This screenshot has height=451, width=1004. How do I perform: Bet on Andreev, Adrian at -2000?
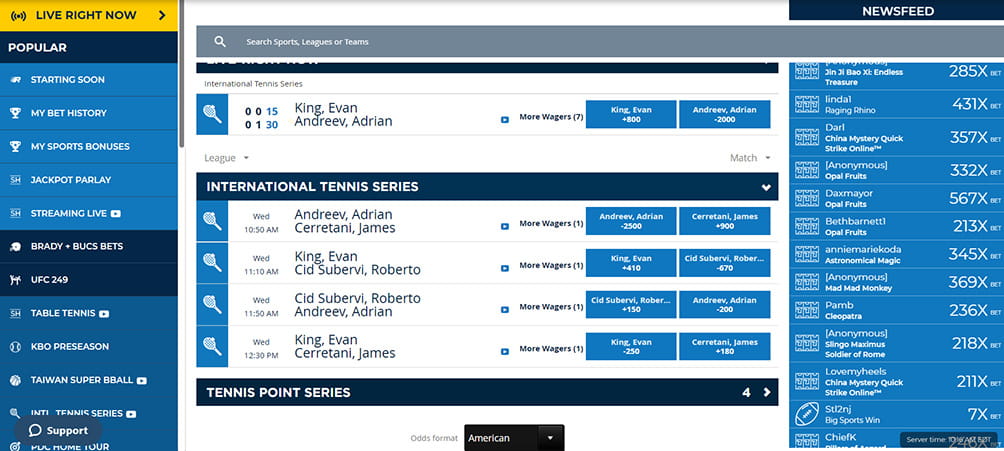tap(725, 114)
